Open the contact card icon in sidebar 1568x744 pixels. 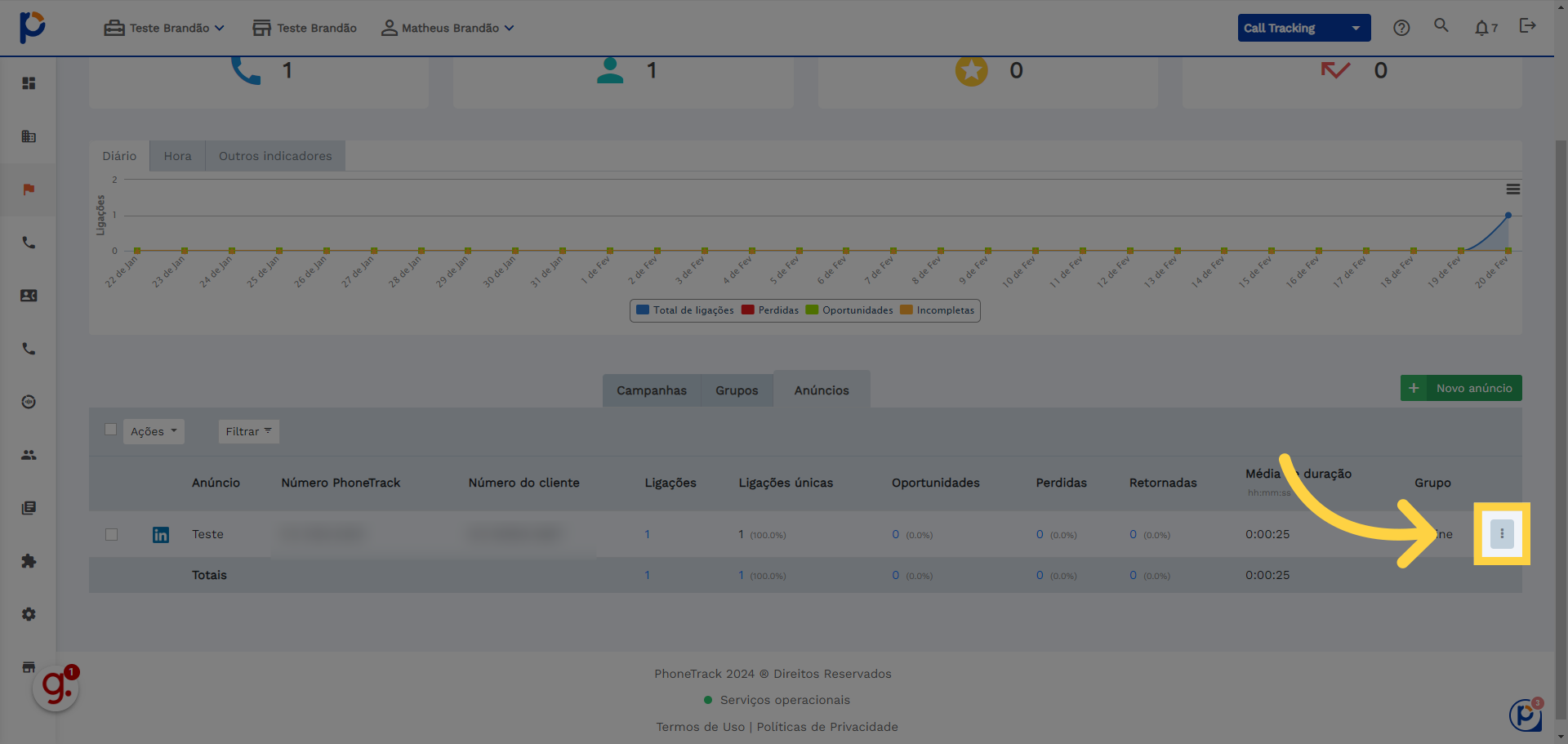tap(29, 296)
